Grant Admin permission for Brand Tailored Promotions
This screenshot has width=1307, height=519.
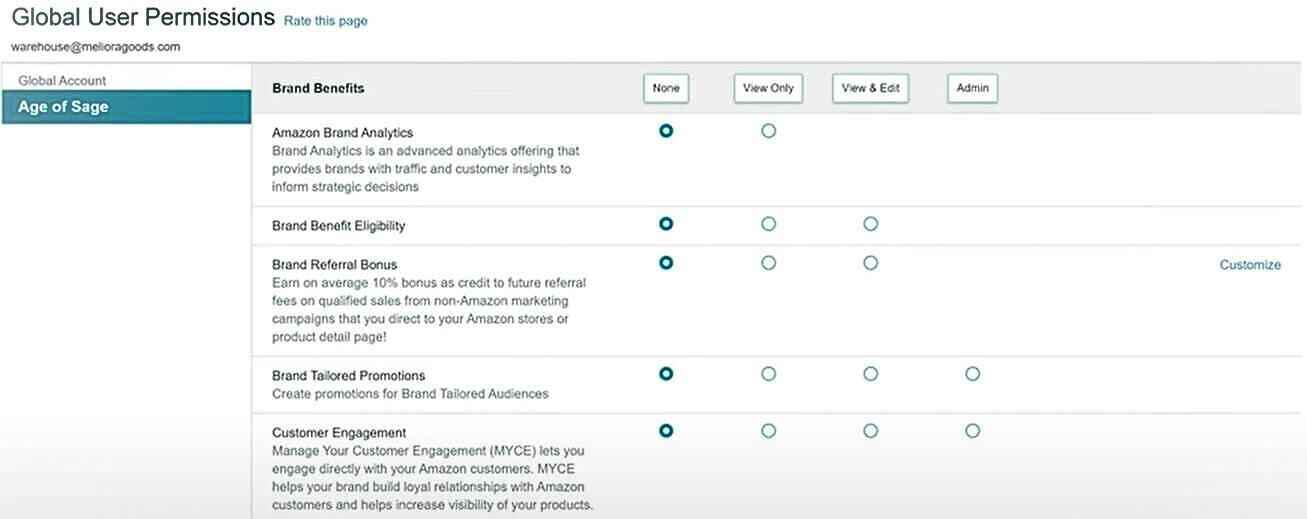[x=972, y=374]
